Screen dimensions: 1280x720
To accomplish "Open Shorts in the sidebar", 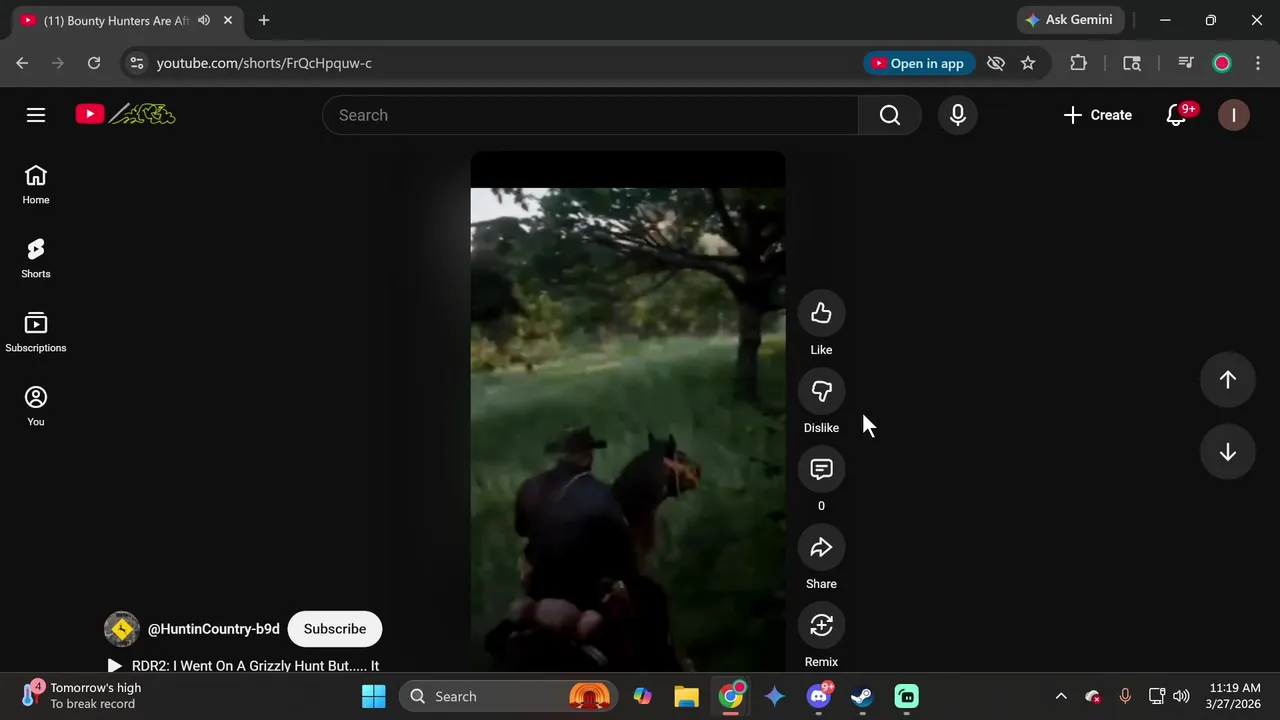I will click(x=36, y=259).
